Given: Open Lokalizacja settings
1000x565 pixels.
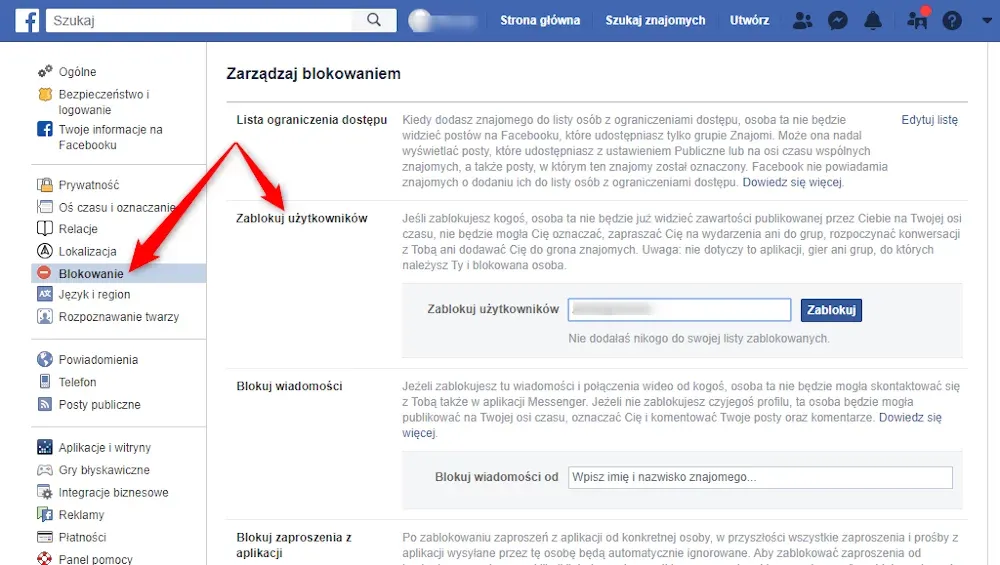Looking at the screenshot, I should click(87, 251).
